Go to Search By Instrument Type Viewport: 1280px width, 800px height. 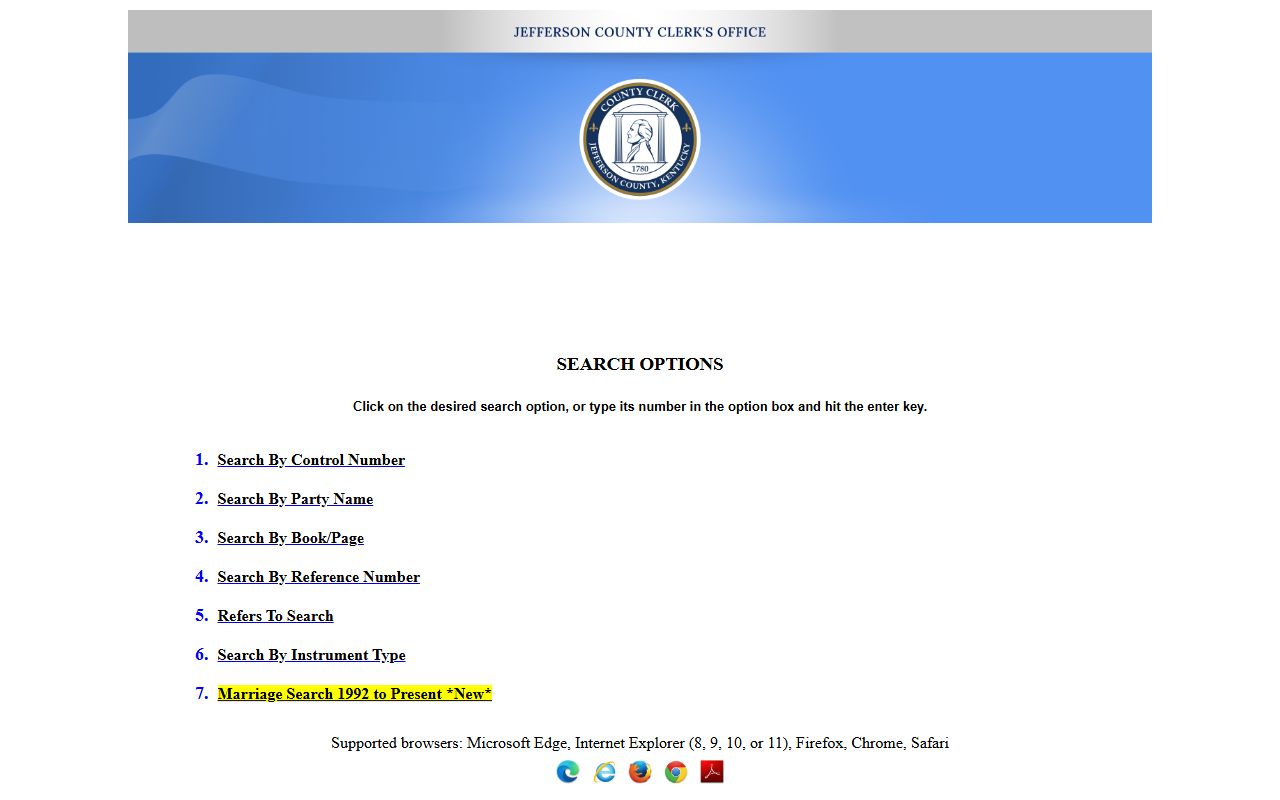pyautogui.click(x=311, y=655)
